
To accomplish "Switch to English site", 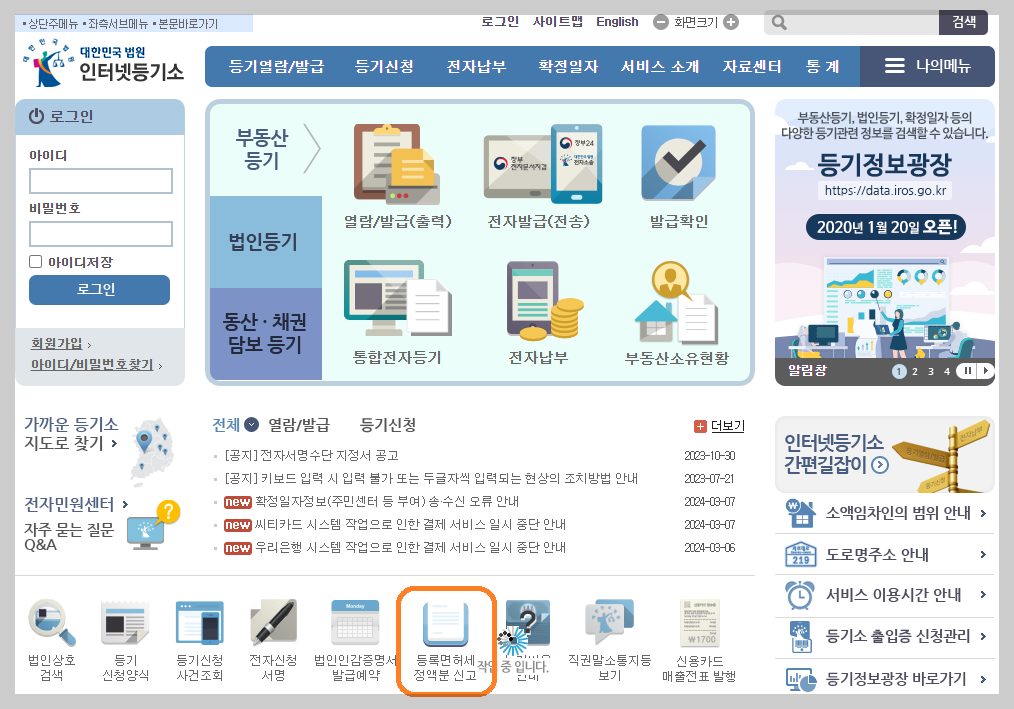I will [617, 22].
